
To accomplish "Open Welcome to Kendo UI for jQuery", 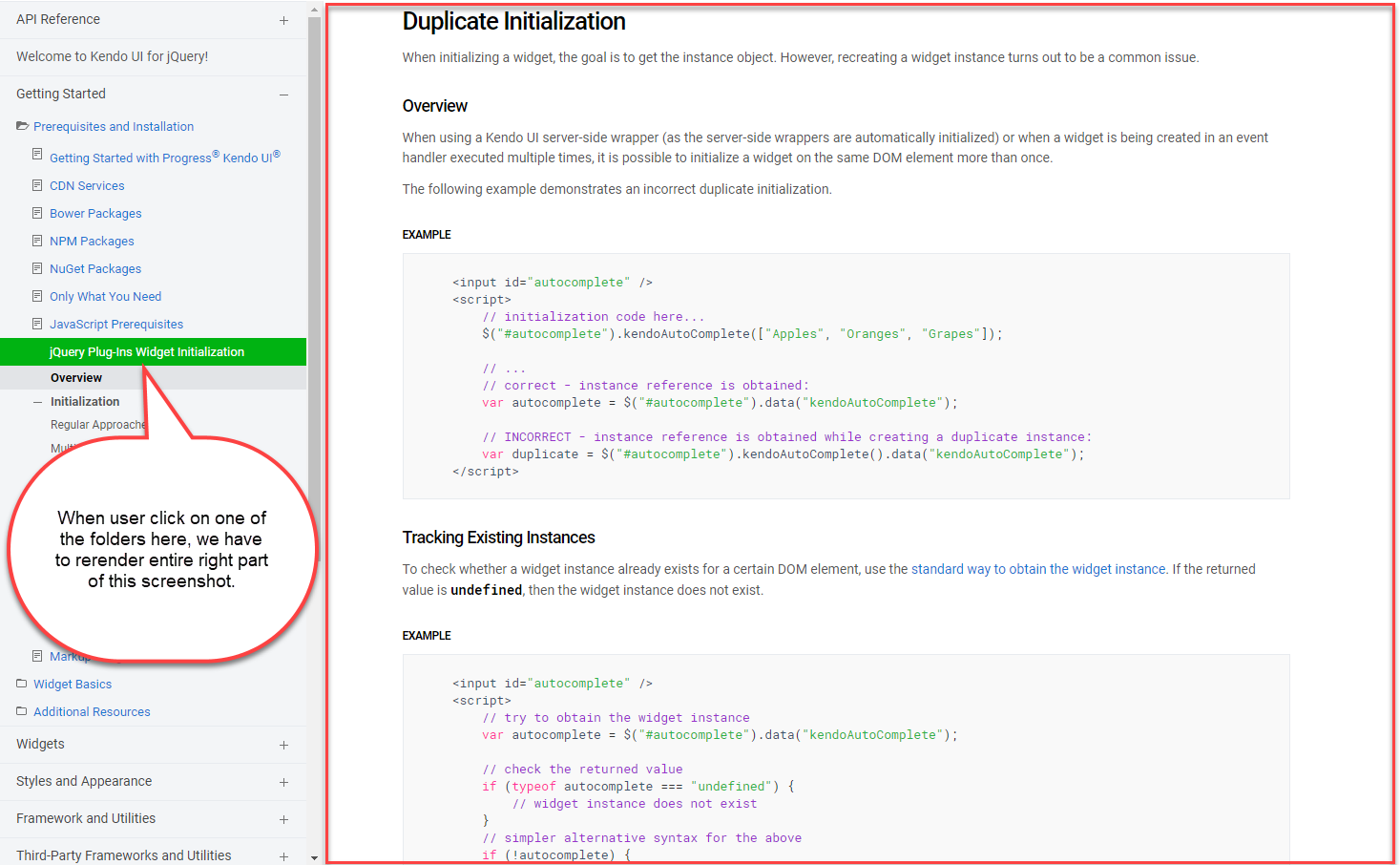I will 112,56.
